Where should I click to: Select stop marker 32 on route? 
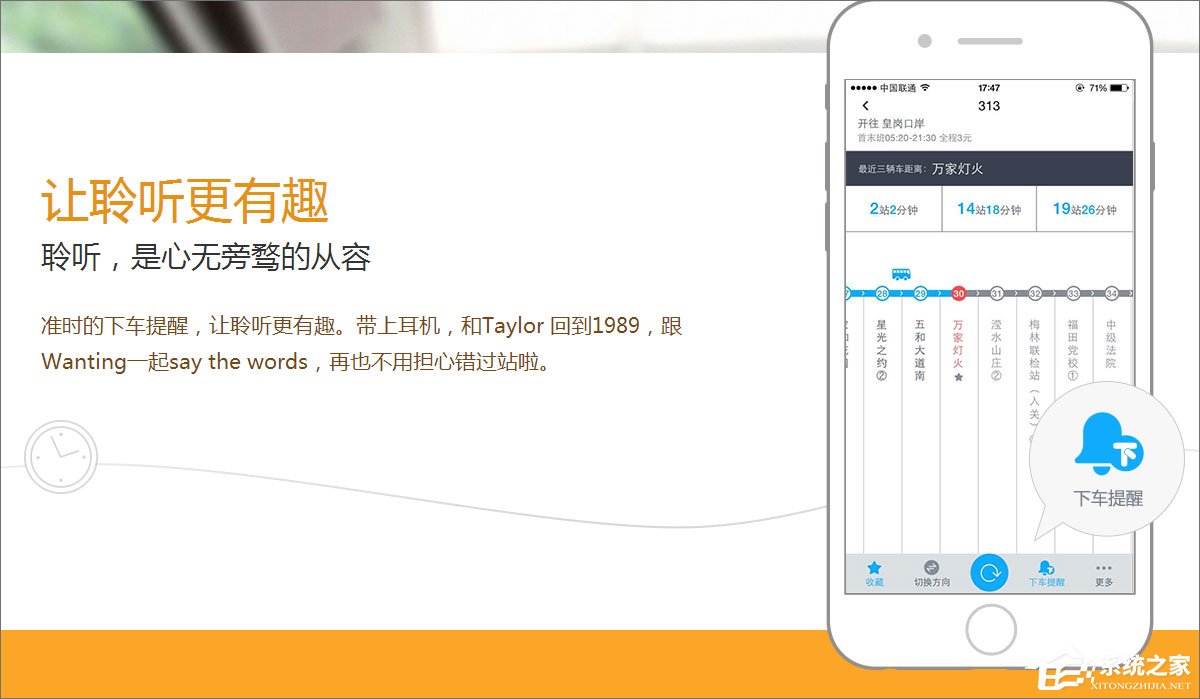click(1035, 294)
